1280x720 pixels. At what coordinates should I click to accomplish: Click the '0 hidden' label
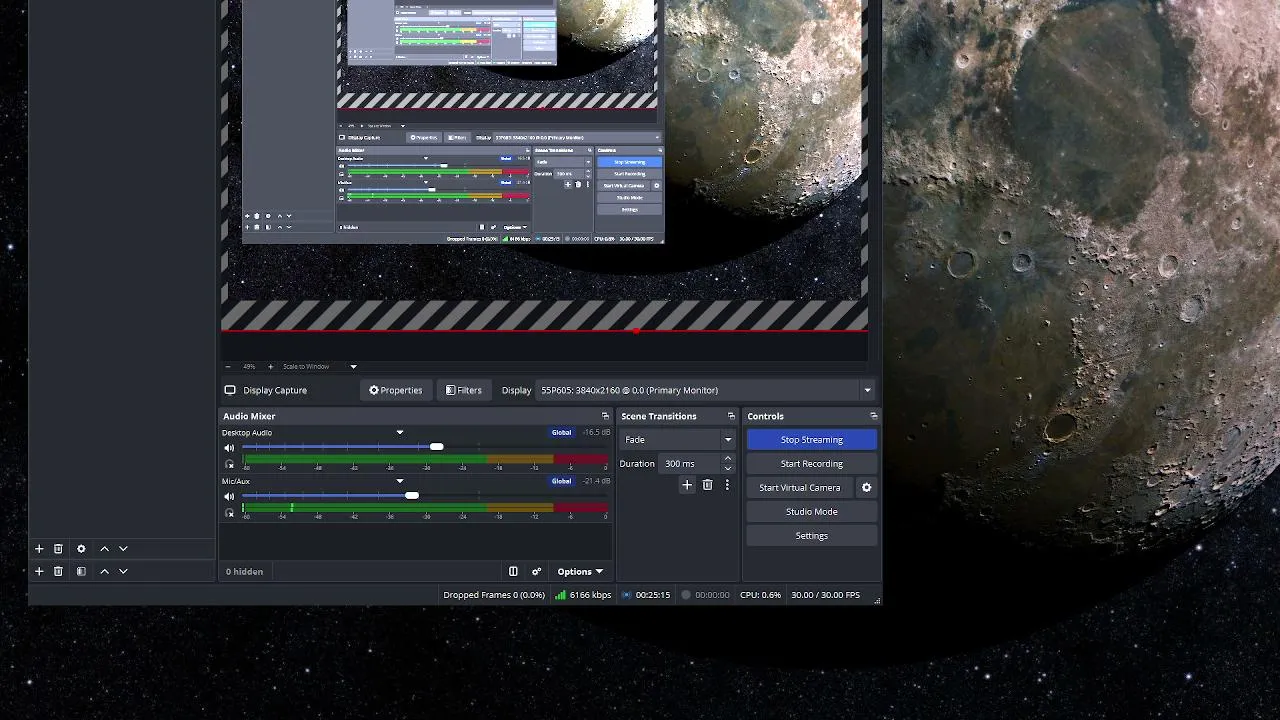(245, 572)
